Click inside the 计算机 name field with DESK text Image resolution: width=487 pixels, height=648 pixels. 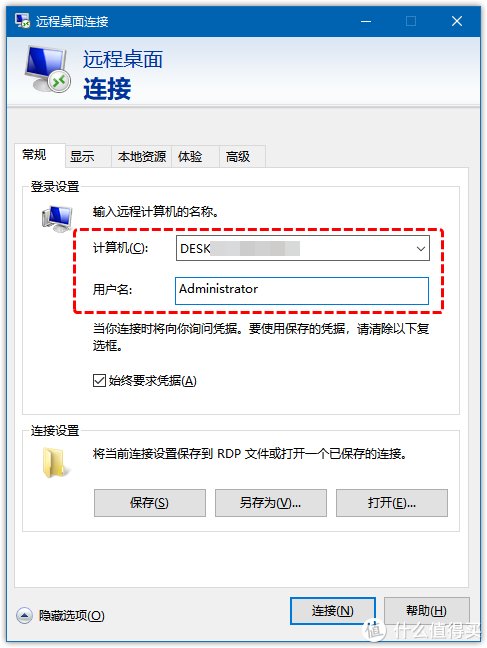click(294, 248)
